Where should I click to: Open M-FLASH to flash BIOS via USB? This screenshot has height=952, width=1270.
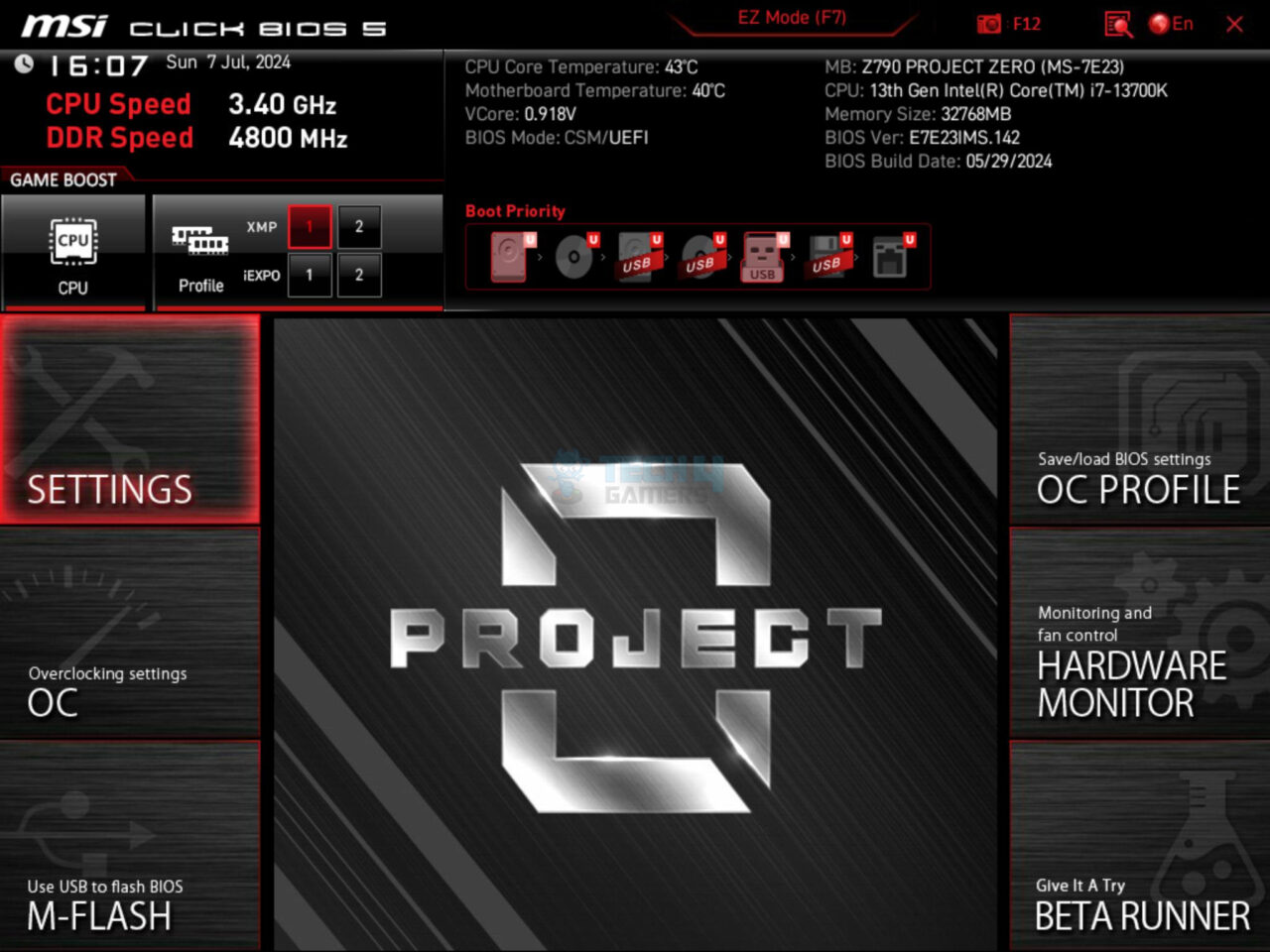pyautogui.click(x=129, y=848)
